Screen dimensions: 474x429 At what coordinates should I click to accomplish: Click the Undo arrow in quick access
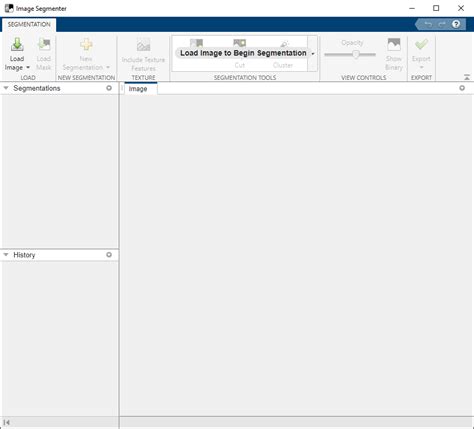click(428, 24)
